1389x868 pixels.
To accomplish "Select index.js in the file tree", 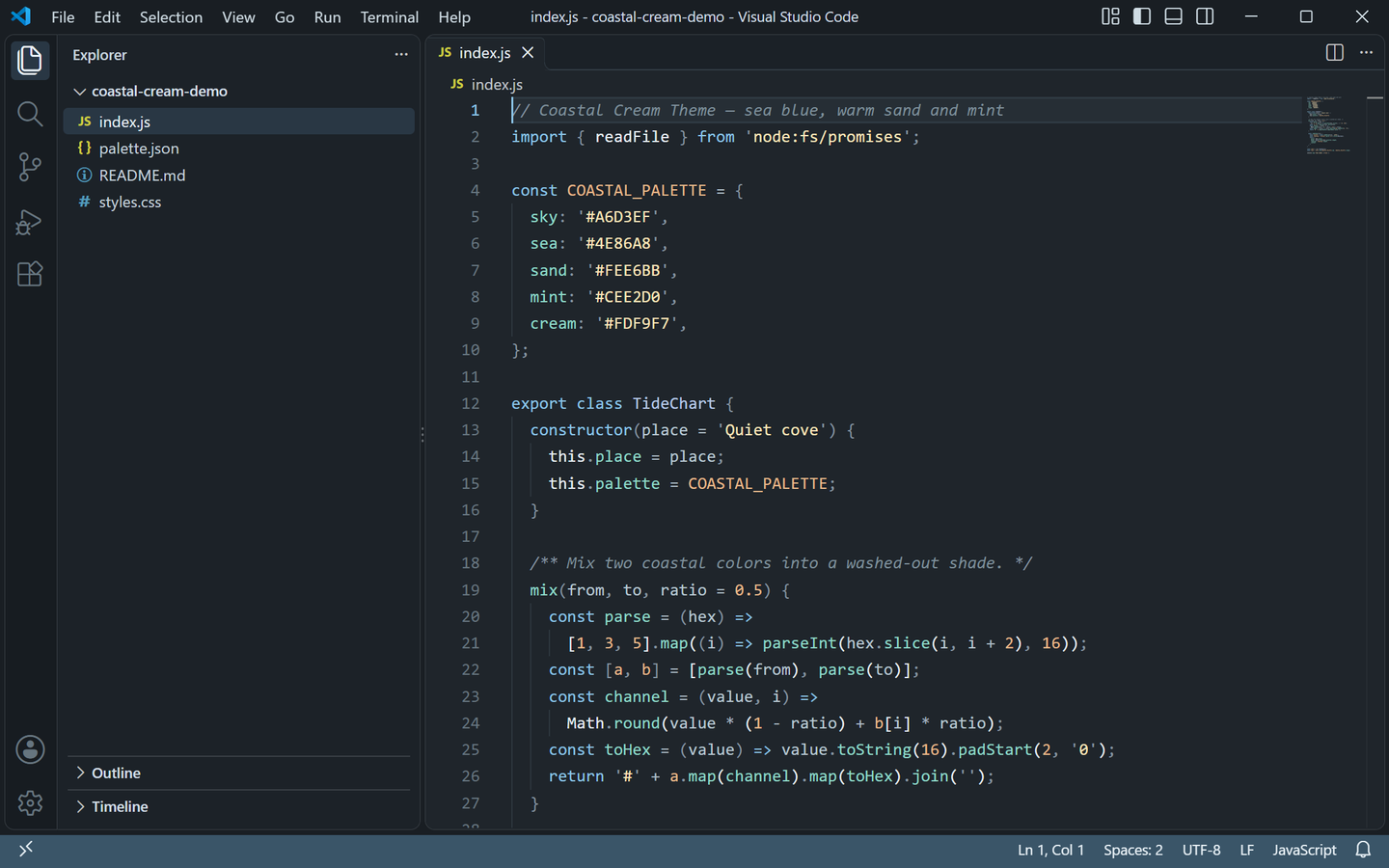I will (239, 122).
